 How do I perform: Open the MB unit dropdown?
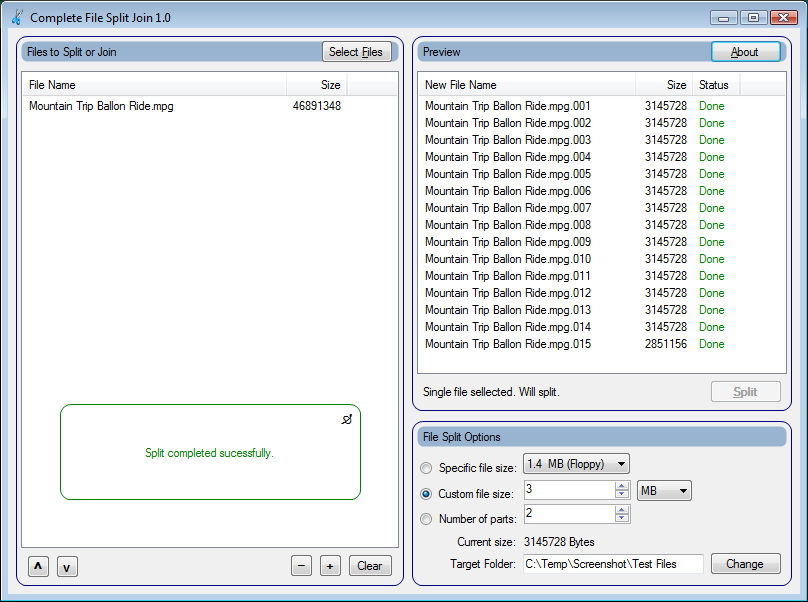point(664,491)
